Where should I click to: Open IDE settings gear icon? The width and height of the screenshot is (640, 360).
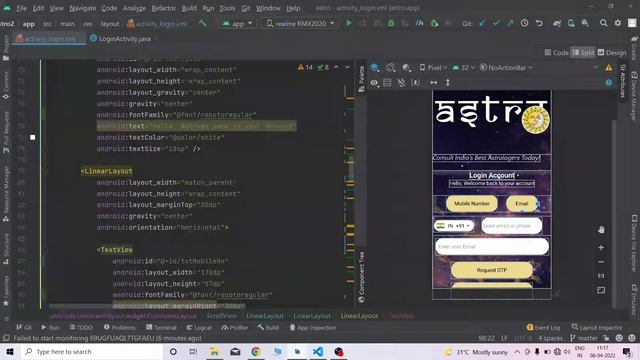(618, 23)
